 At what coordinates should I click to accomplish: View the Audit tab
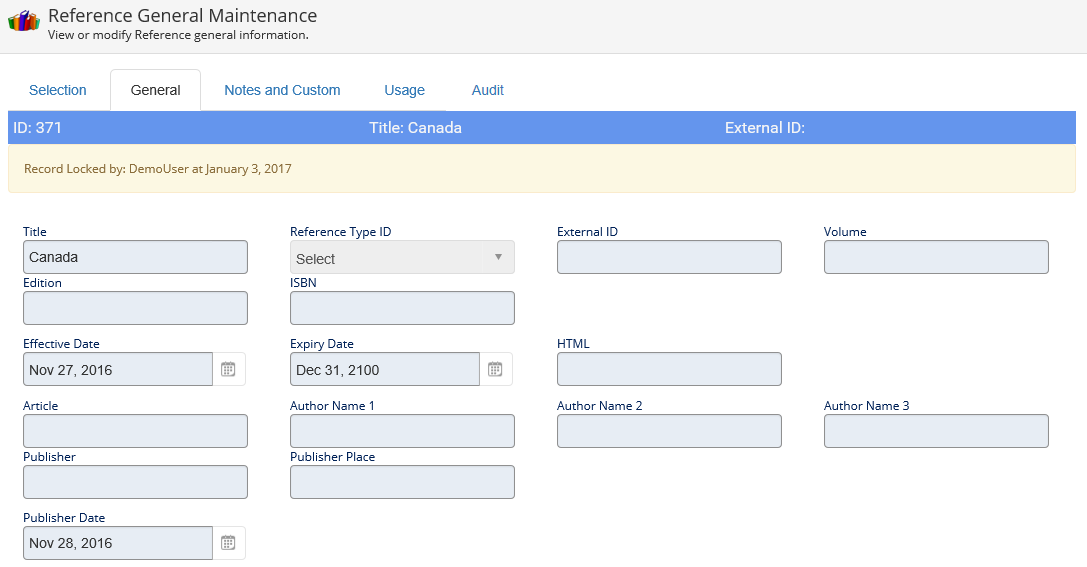click(487, 90)
